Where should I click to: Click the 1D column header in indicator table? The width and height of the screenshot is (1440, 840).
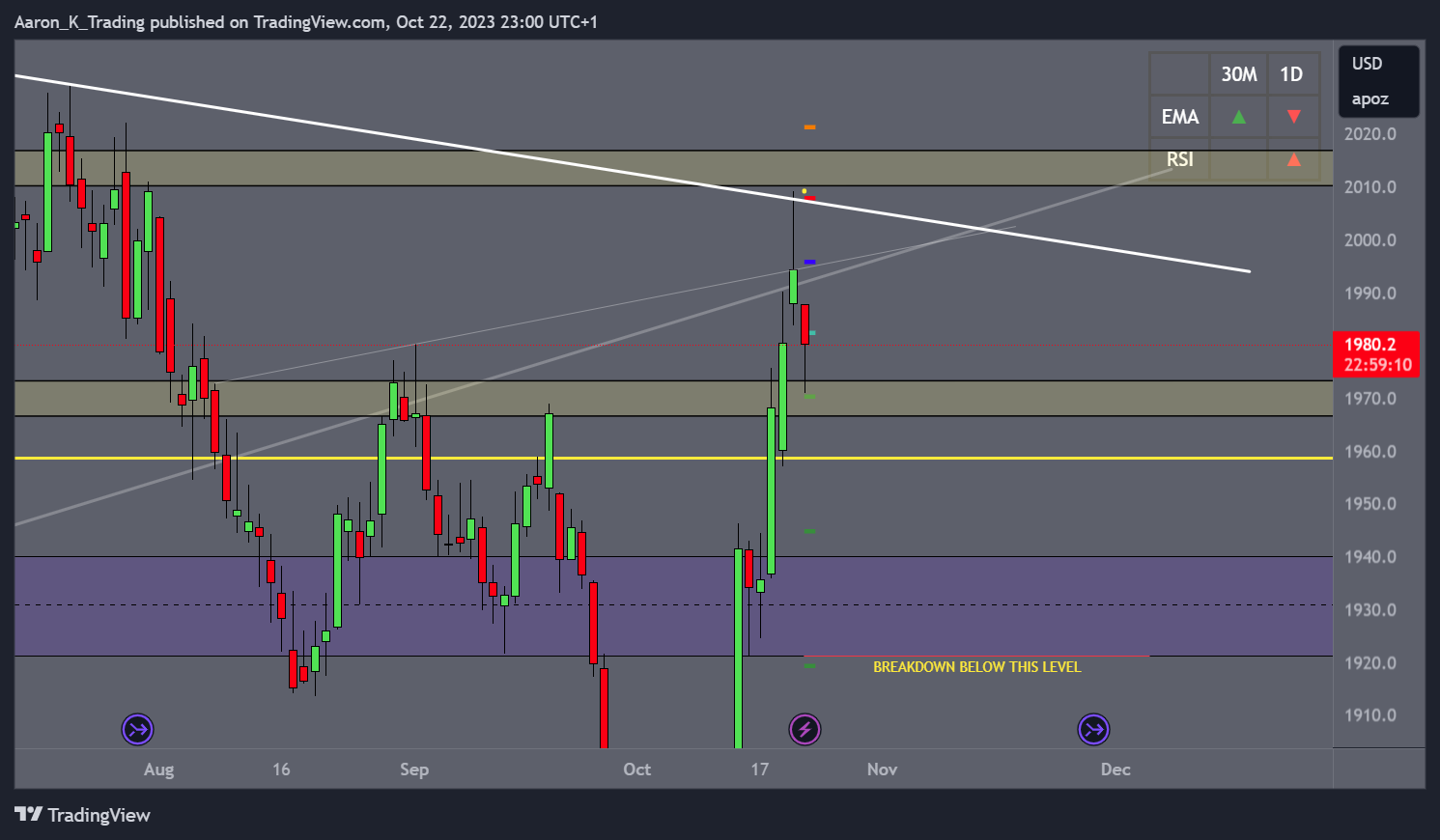tap(1291, 74)
